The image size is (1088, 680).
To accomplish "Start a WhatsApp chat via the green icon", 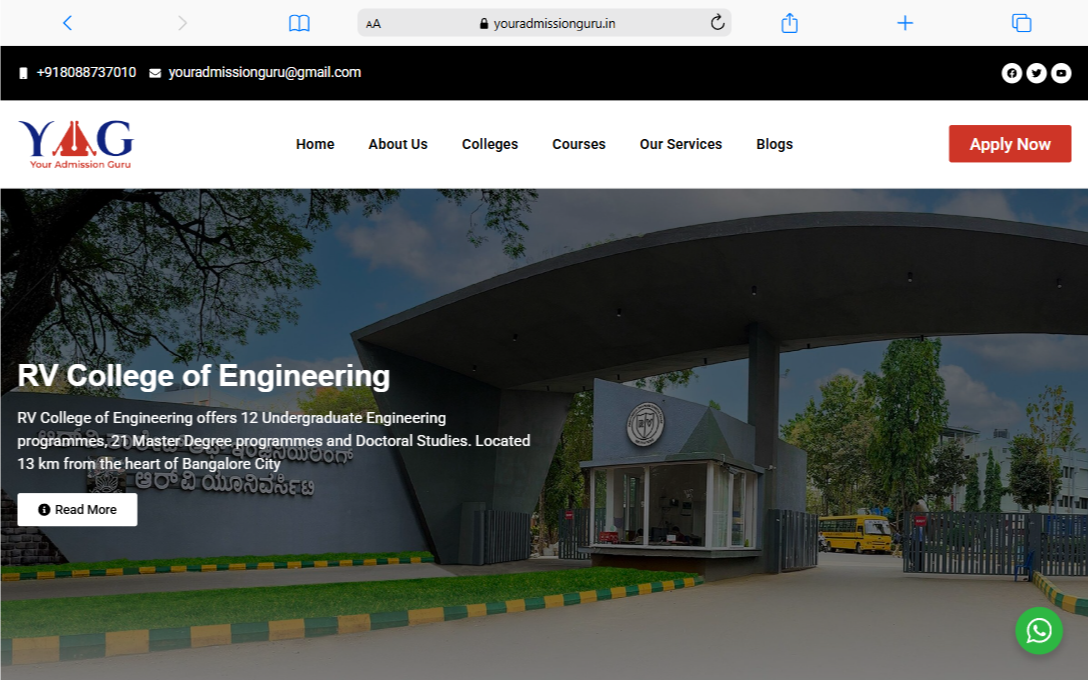I will [x=1039, y=631].
